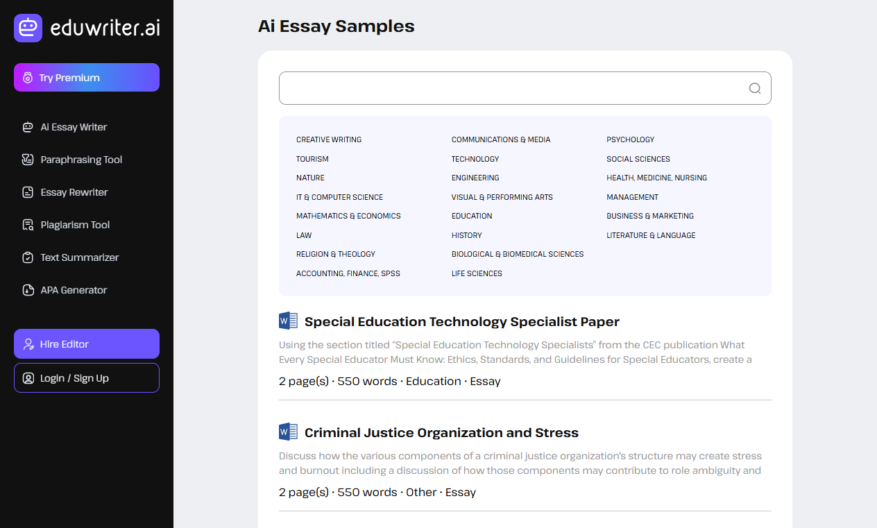The image size is (877, 528).
Task: Click the eduwriter.ai robot logo icon
Action: click(28, 28)
